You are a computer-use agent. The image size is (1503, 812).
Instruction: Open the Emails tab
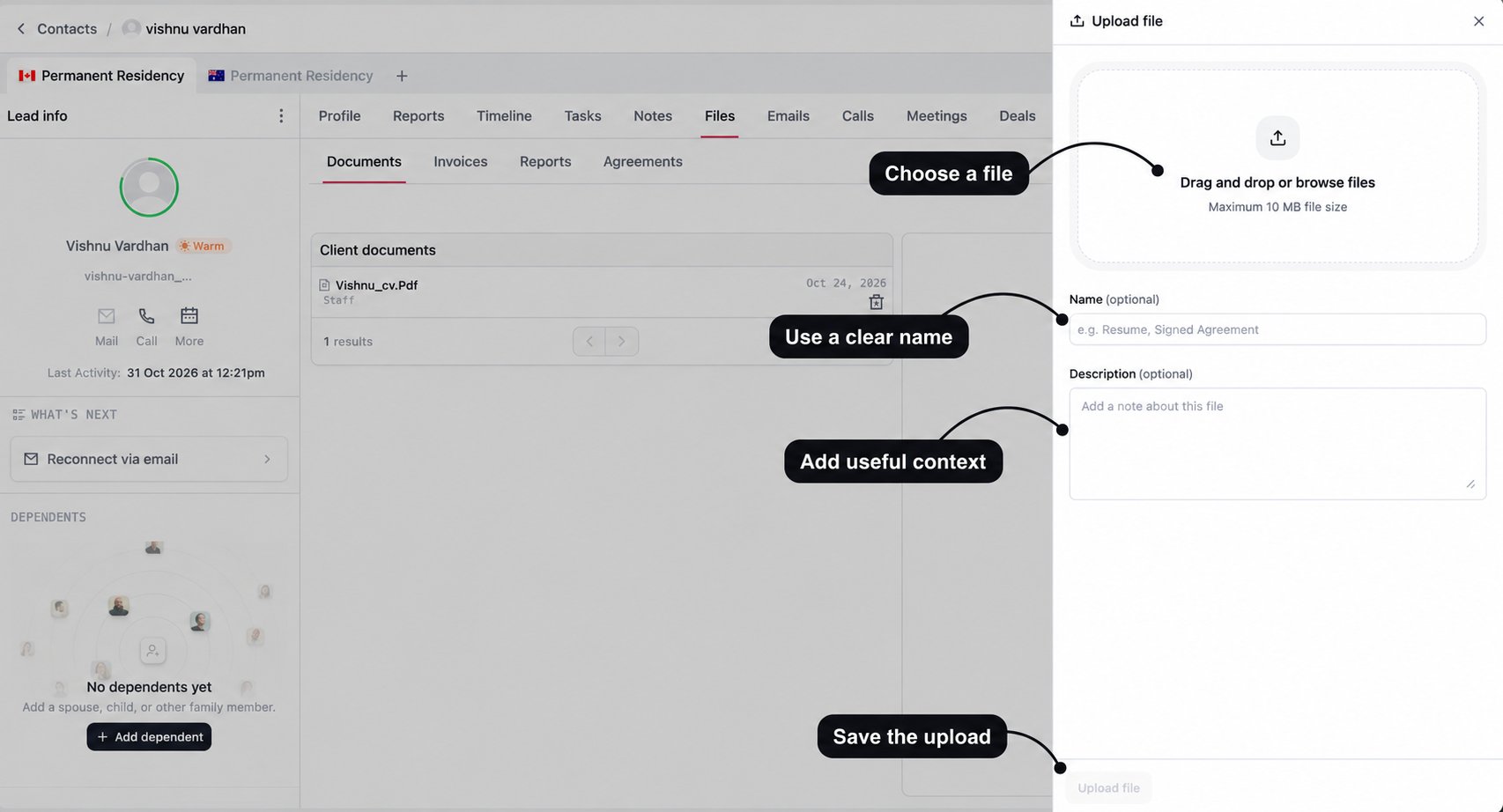coord(788,116)
